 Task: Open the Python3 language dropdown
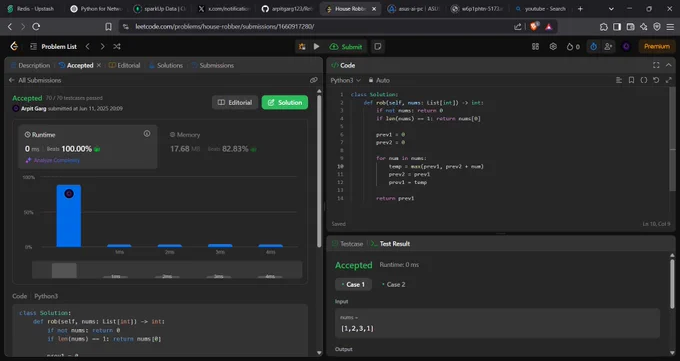(345, 80)
